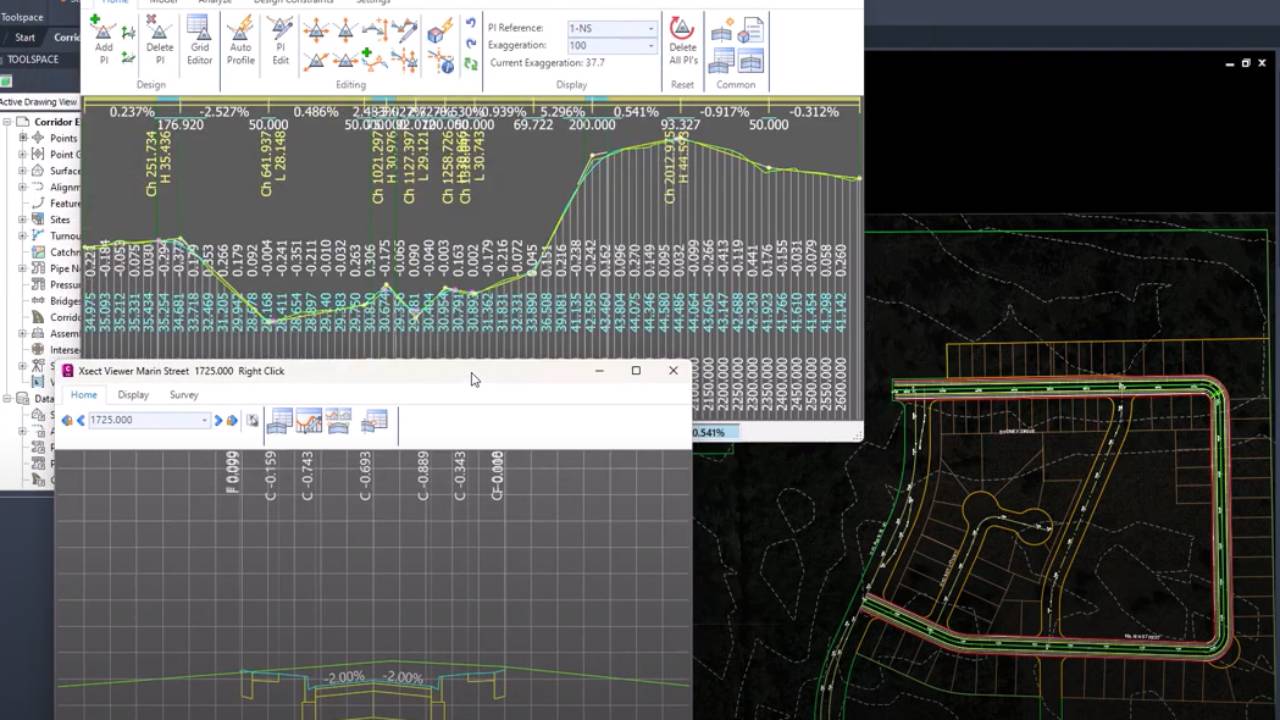1280x720 pixels.
Task: Switch to the Start drawing tab
Action: point(25,38)
